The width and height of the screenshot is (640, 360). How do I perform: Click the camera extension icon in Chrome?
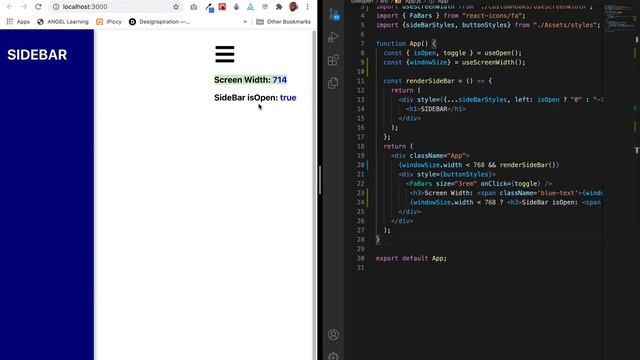(x=194, y=7)
